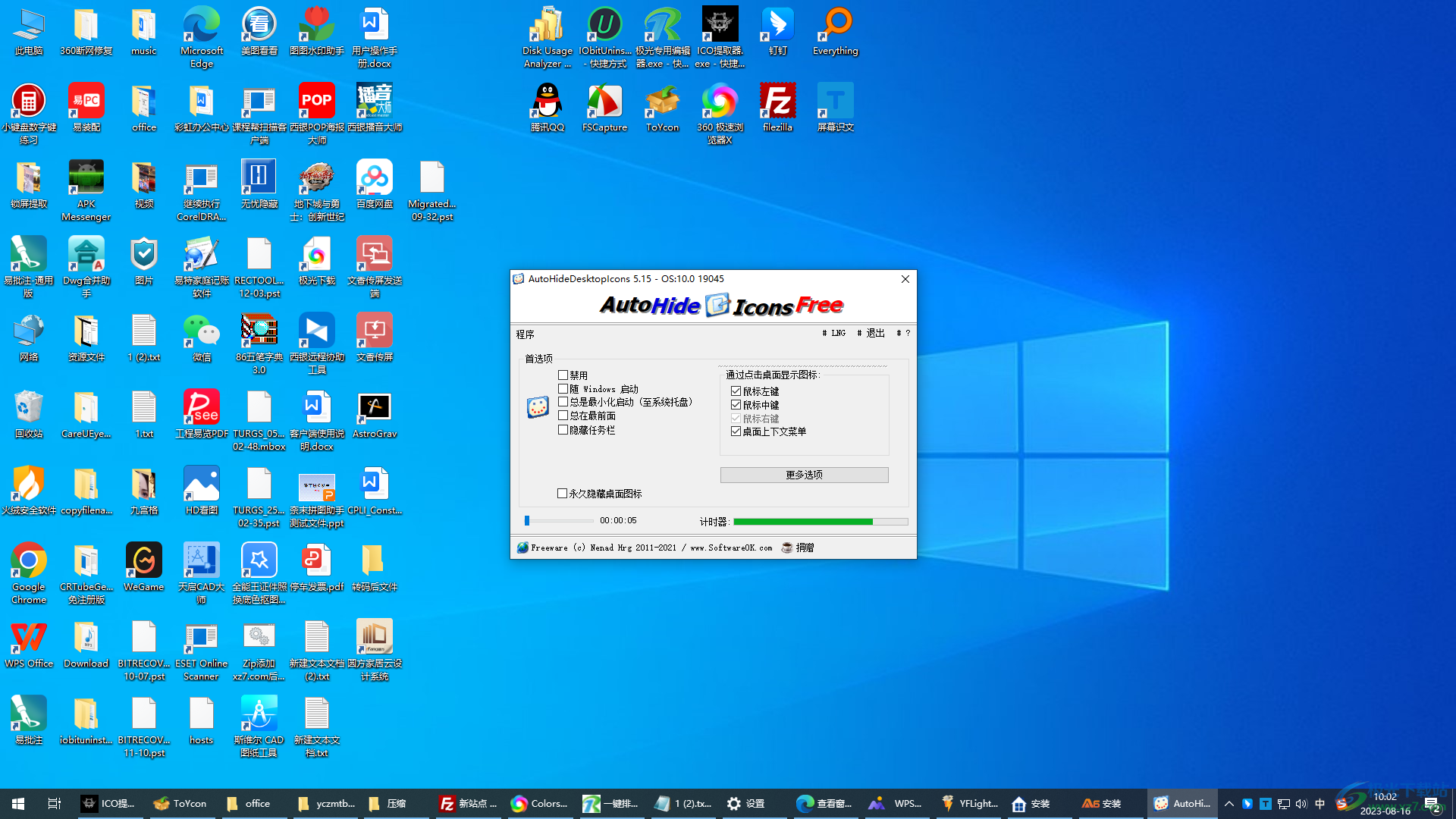Viewport: 1456px width, 819px height.
Task: Open the # LNG language menu
Action: point(834,333)
